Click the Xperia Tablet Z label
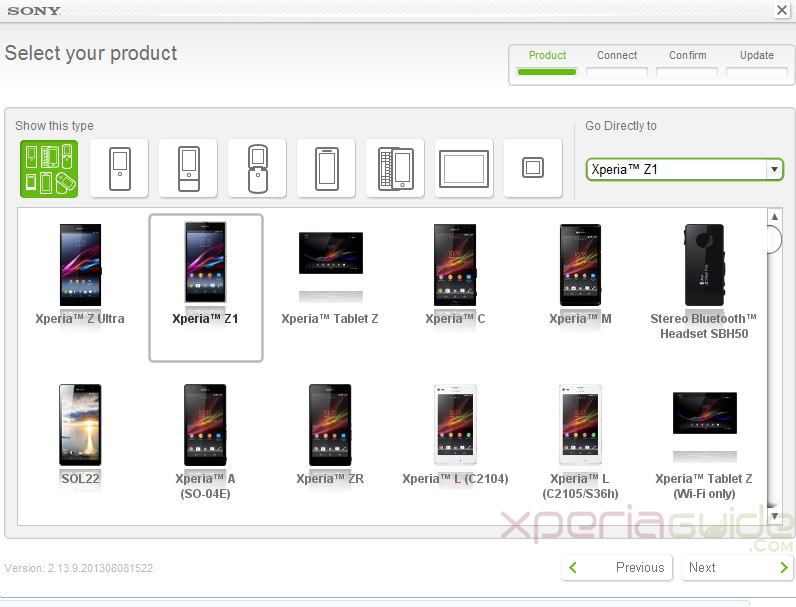Viewport: 796px width, 607px height. tap(330, 319)
